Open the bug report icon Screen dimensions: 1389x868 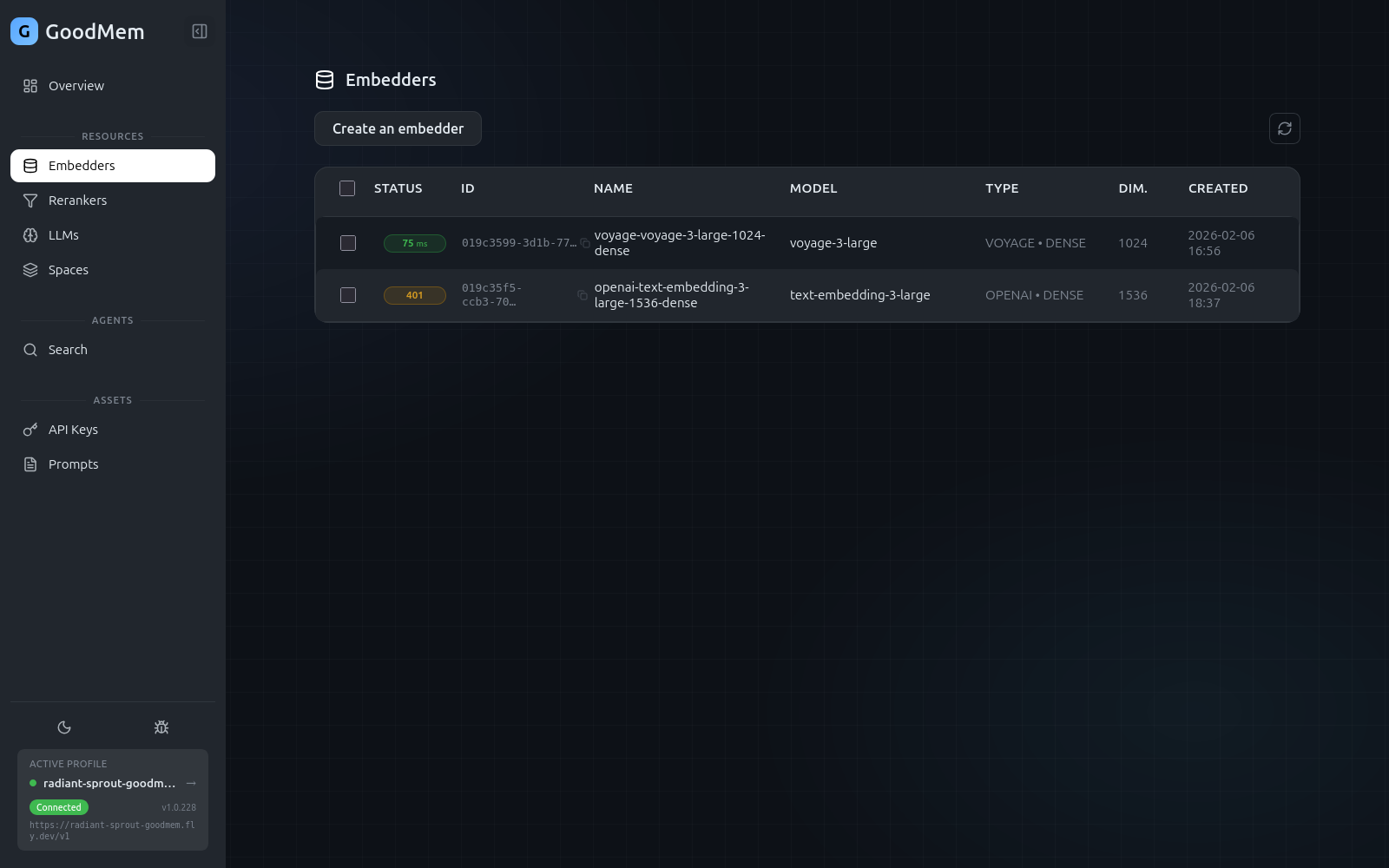(161, 727)
